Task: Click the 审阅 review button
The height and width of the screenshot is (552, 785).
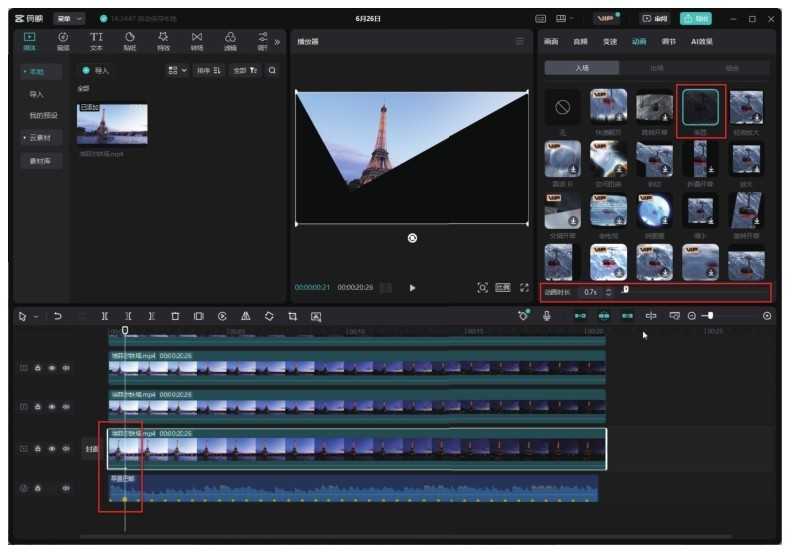Action: [655, 19]
